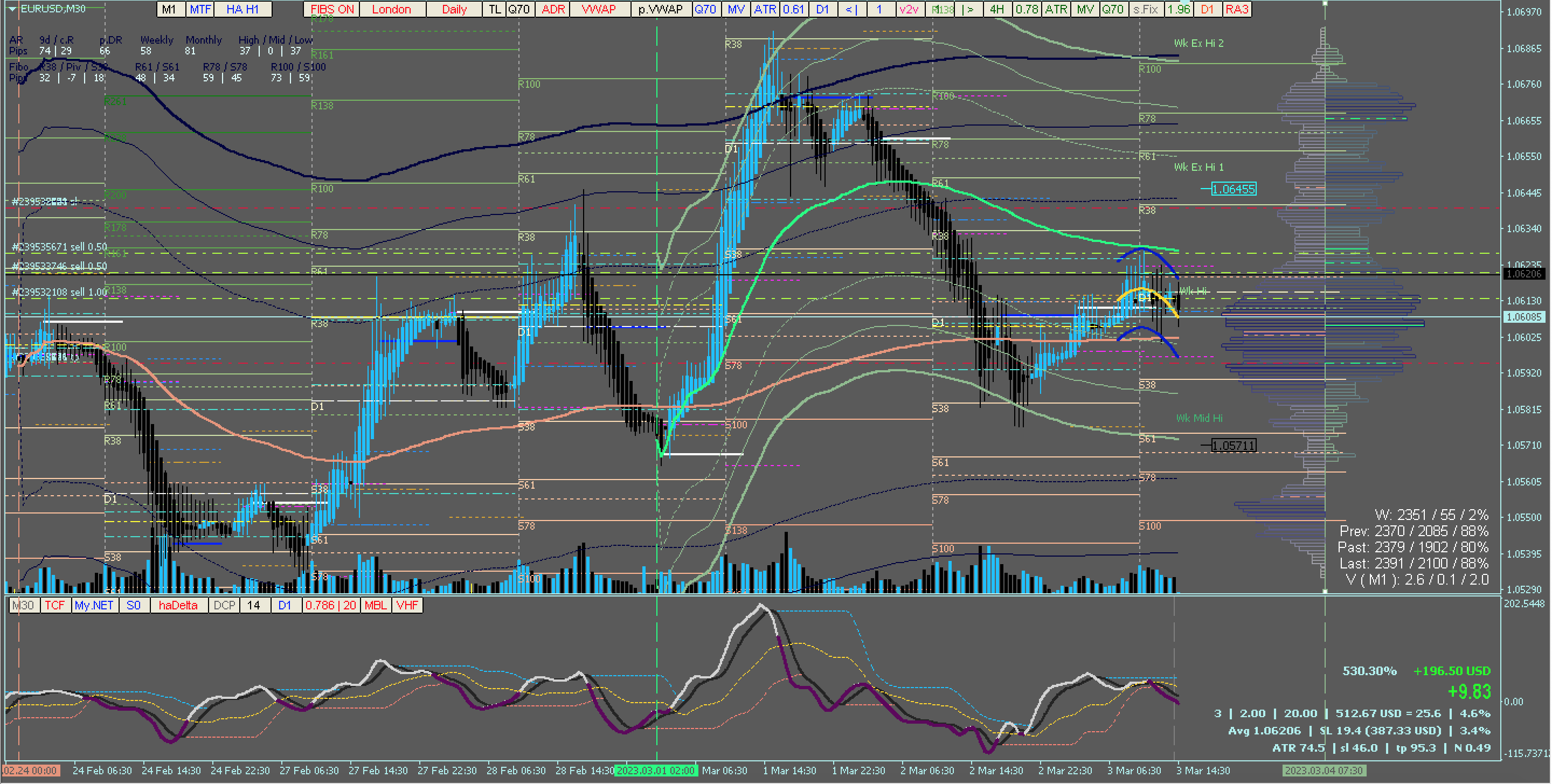Viewport: 1552px width, 784px height.
Task: Toggle the MTF button
Action: coord(200,9)
